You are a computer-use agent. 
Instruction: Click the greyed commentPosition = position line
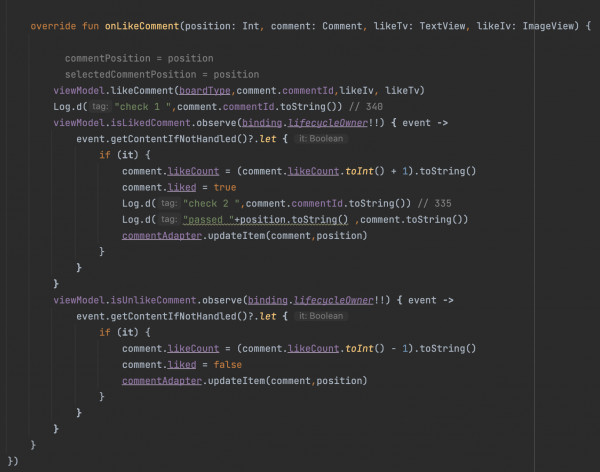[x=139, y=59]
